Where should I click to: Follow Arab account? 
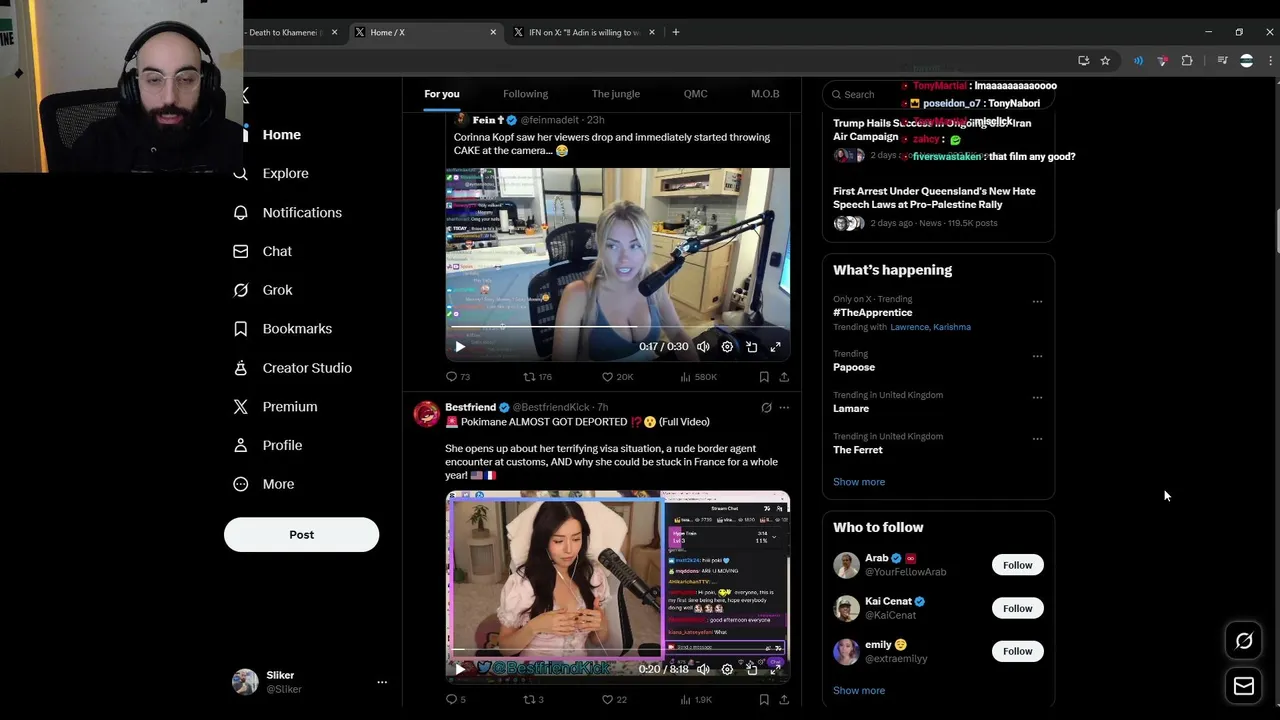pos(1017,565)
